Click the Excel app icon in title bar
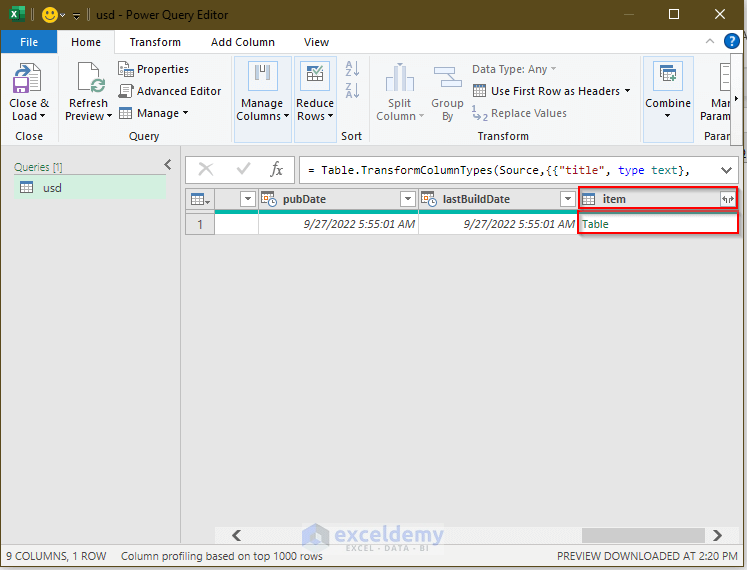This screenshot has width=747, height=570. [x=17, y=14]
